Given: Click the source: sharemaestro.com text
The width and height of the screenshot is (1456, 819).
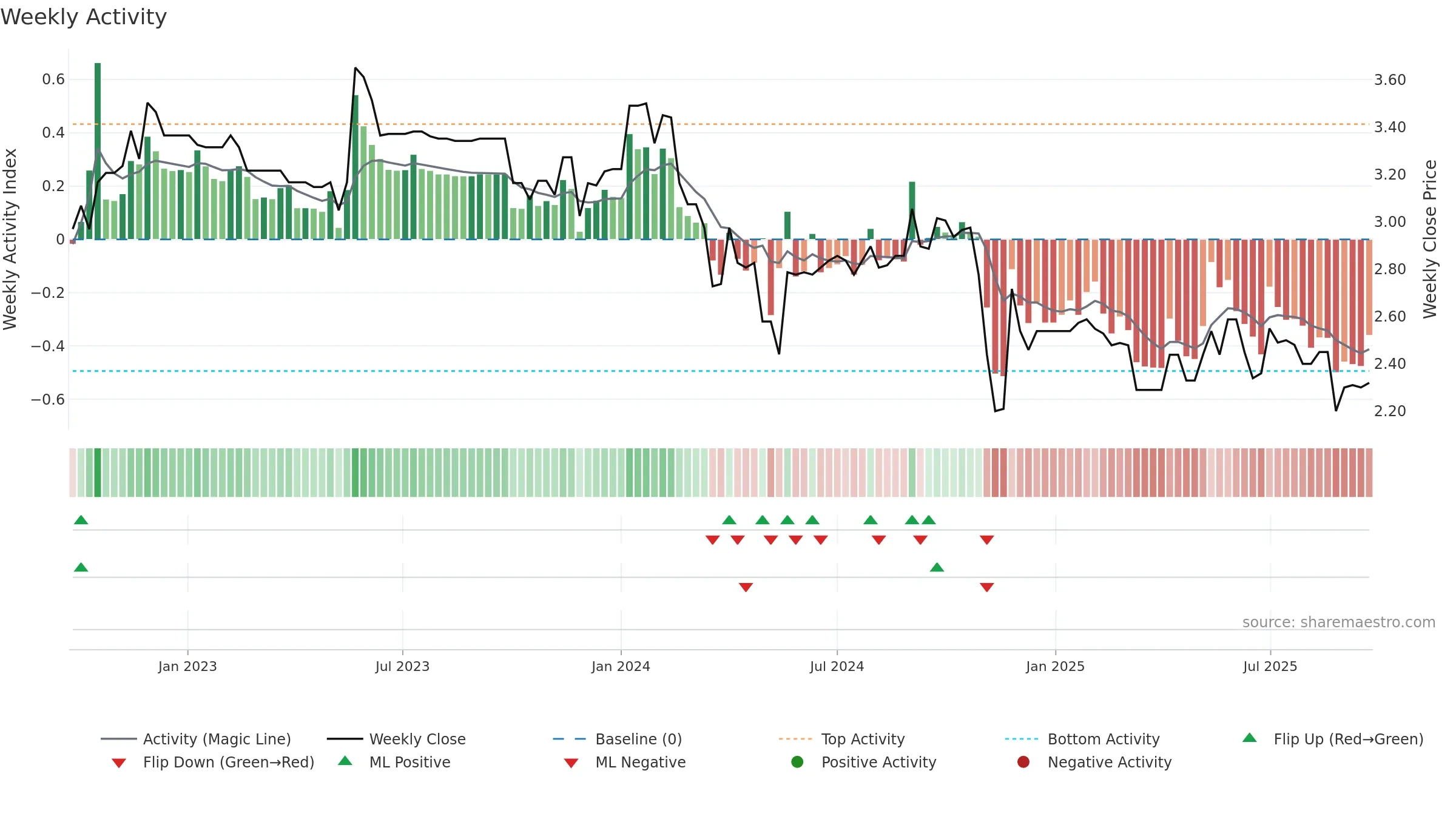Looking at the screenshot, I should pyautogui.click(x=1339, y=622).
